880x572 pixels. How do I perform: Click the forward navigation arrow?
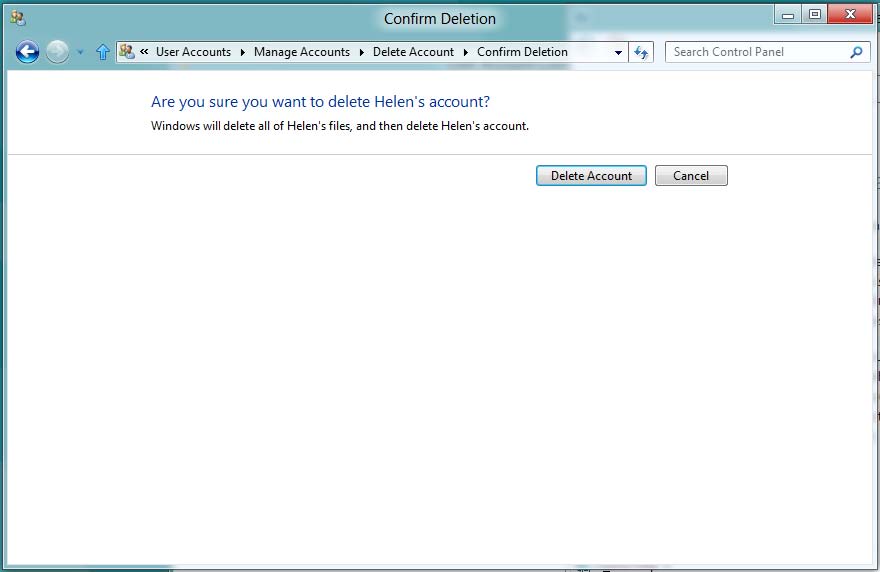point(58,52)
